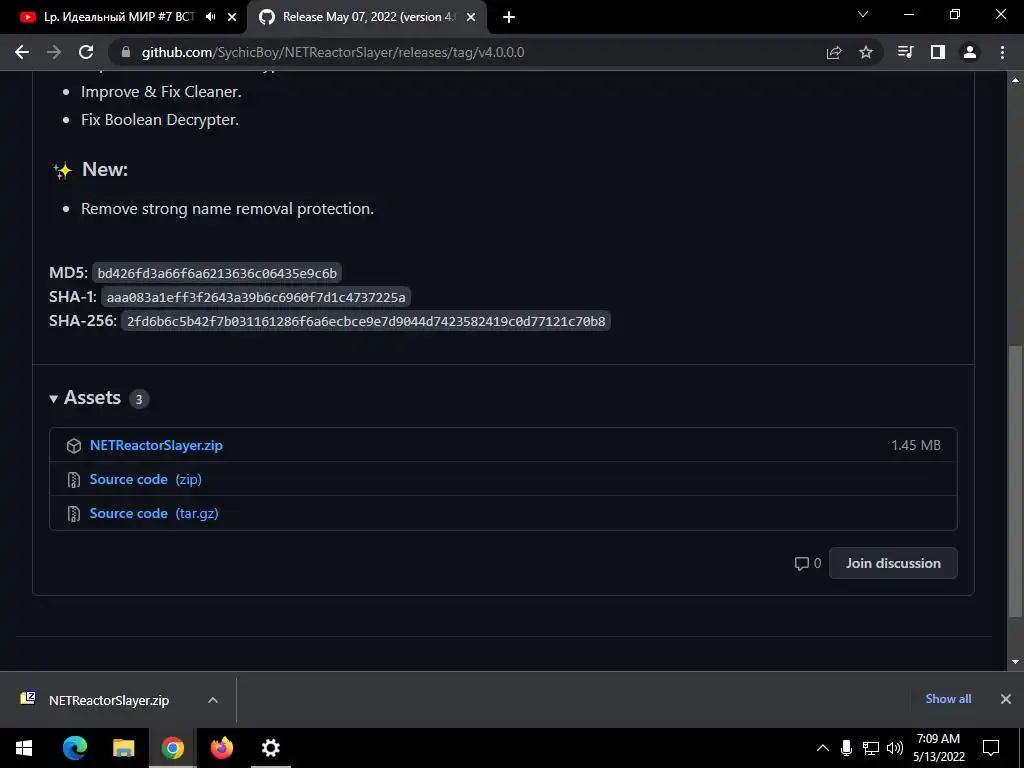This screenshot has width=1024, height=768.
Task: Open the notification center icon
Action: 991,748
